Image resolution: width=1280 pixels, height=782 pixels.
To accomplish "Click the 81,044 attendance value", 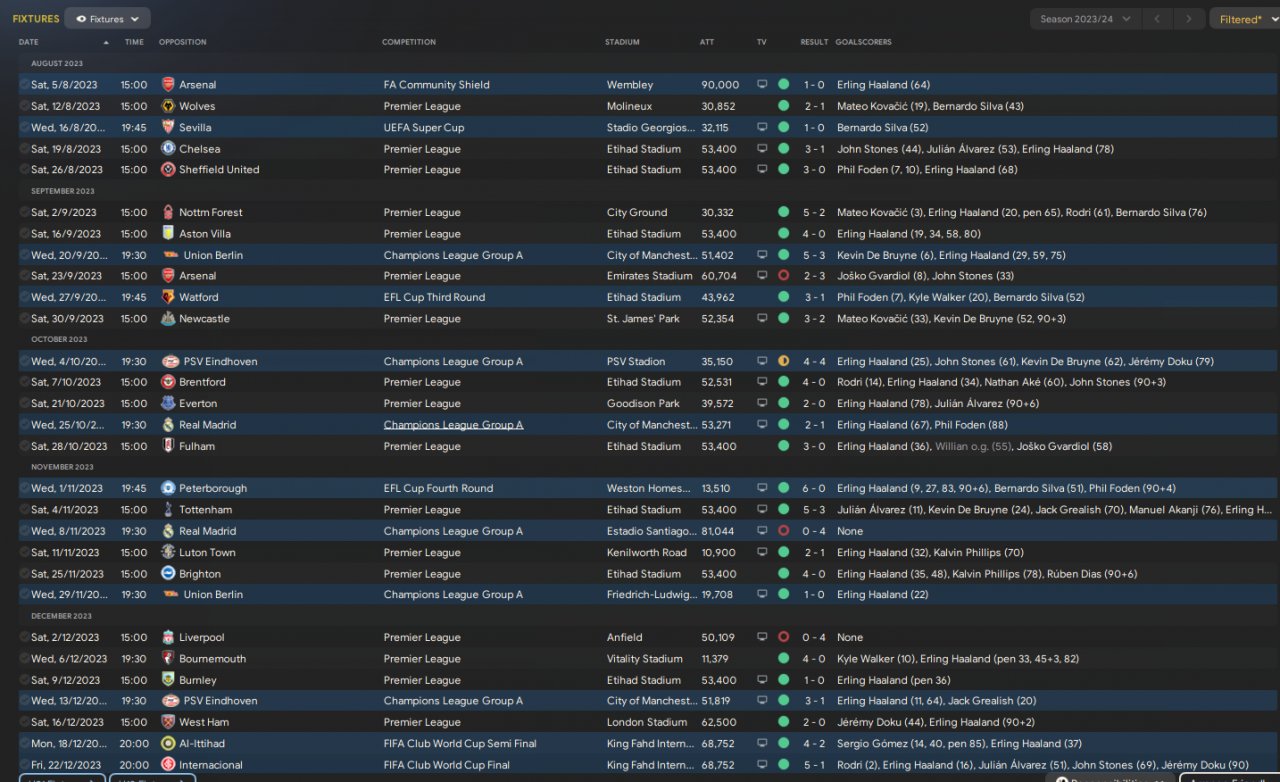I will coord(718,531).
